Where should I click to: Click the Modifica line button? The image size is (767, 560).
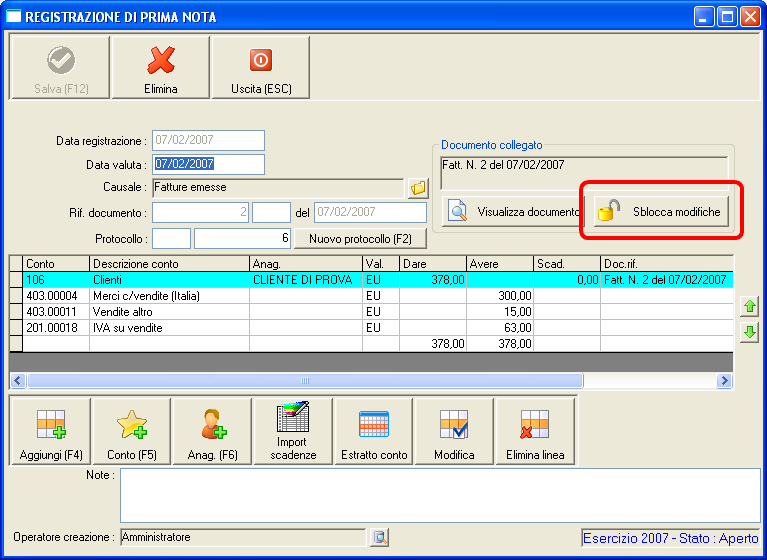click(x=454, y=431)
